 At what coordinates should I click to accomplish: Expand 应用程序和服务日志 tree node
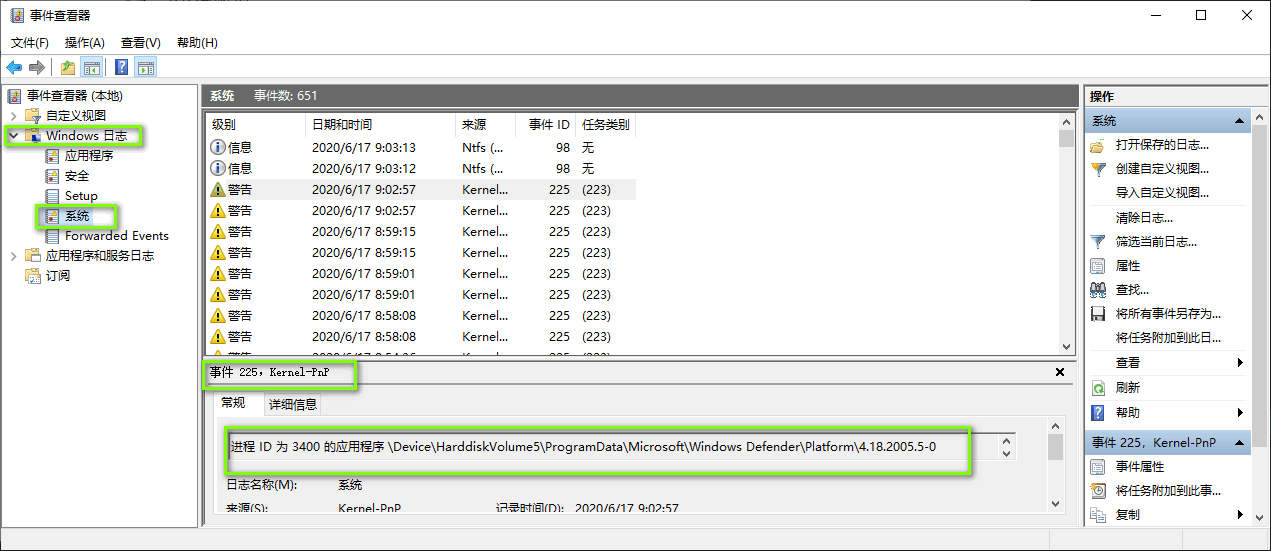13,256
